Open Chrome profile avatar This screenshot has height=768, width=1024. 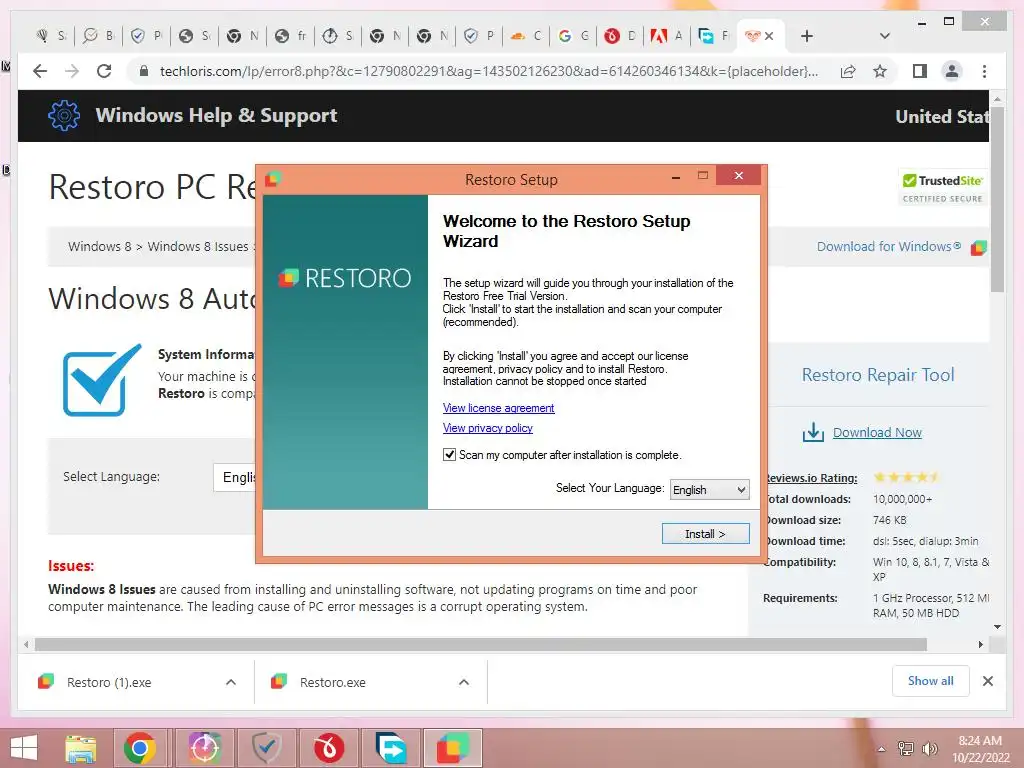point(952,71)
